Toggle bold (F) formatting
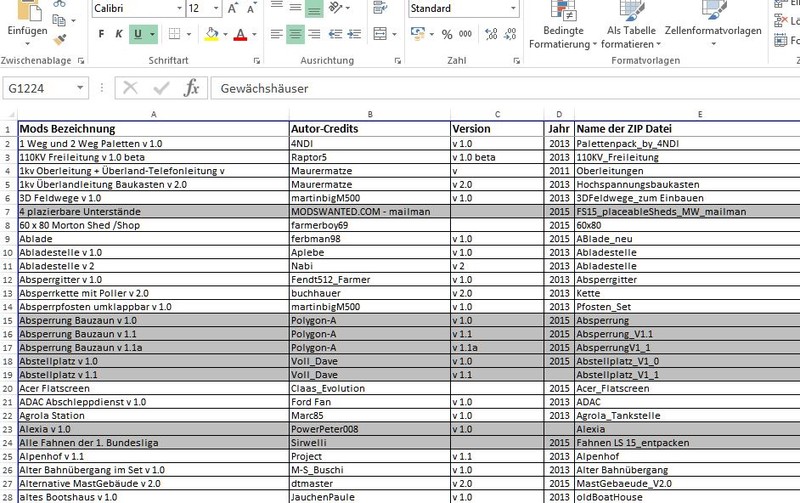 (101, 35)
